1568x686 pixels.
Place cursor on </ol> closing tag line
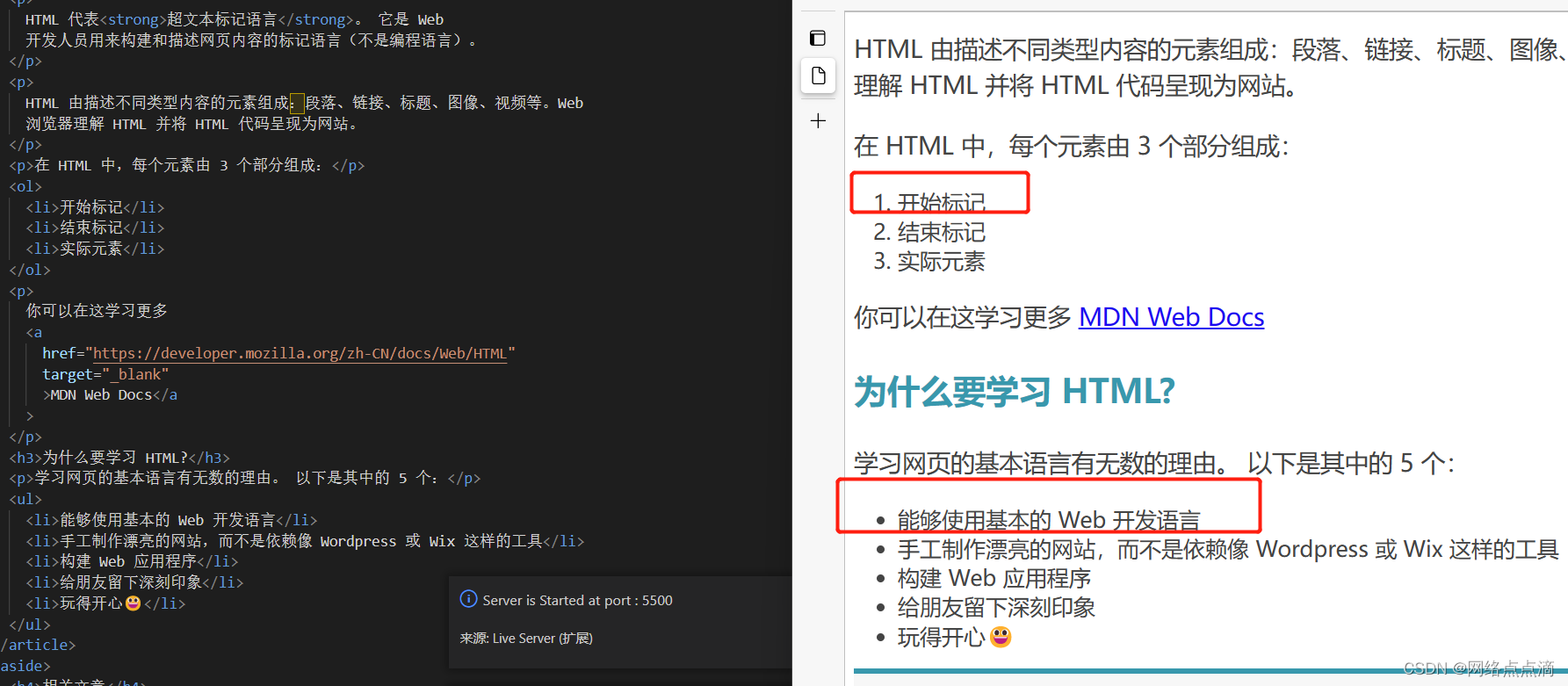(x=30, y=270)
